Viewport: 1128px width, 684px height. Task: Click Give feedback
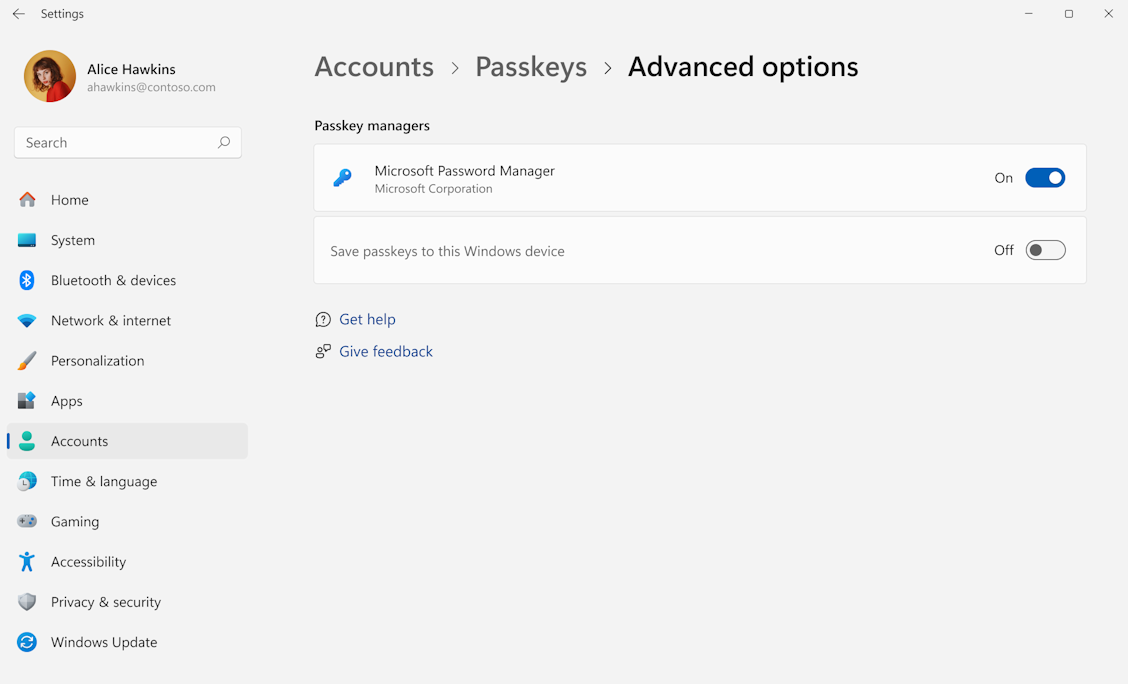(385, 351)
